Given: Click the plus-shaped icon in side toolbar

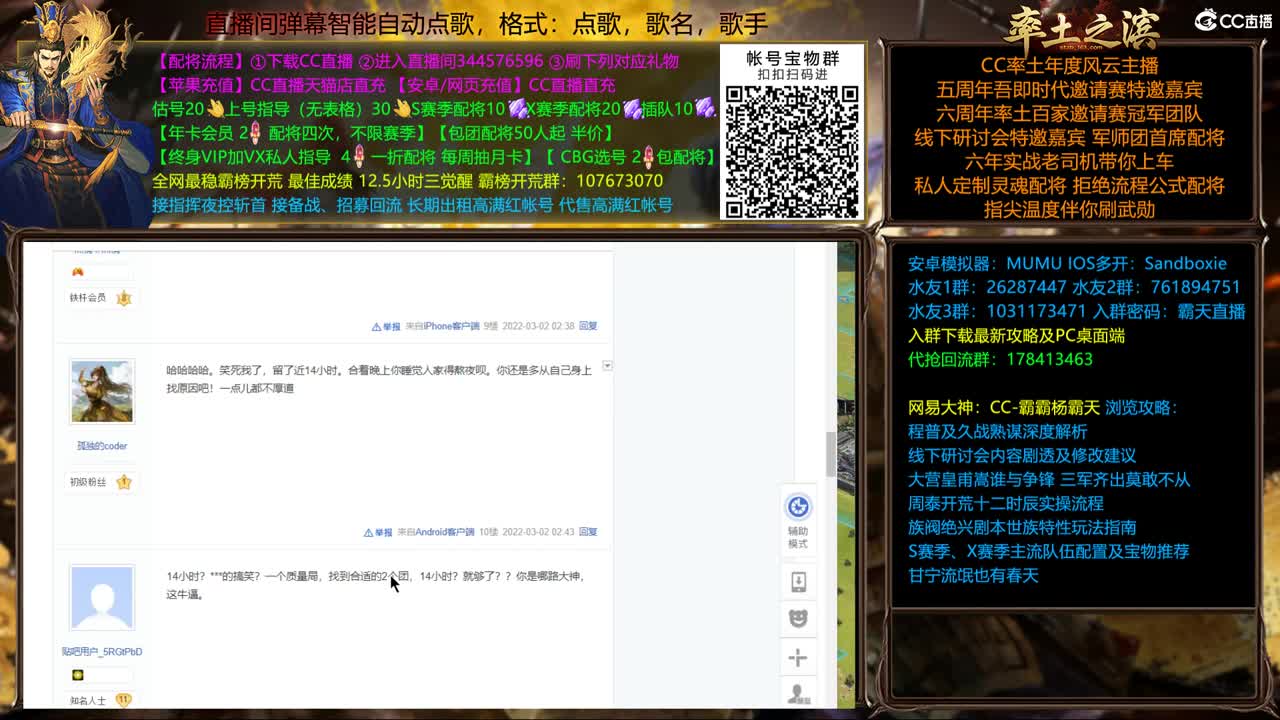Looking at the screenshot, I should point(798,657).
